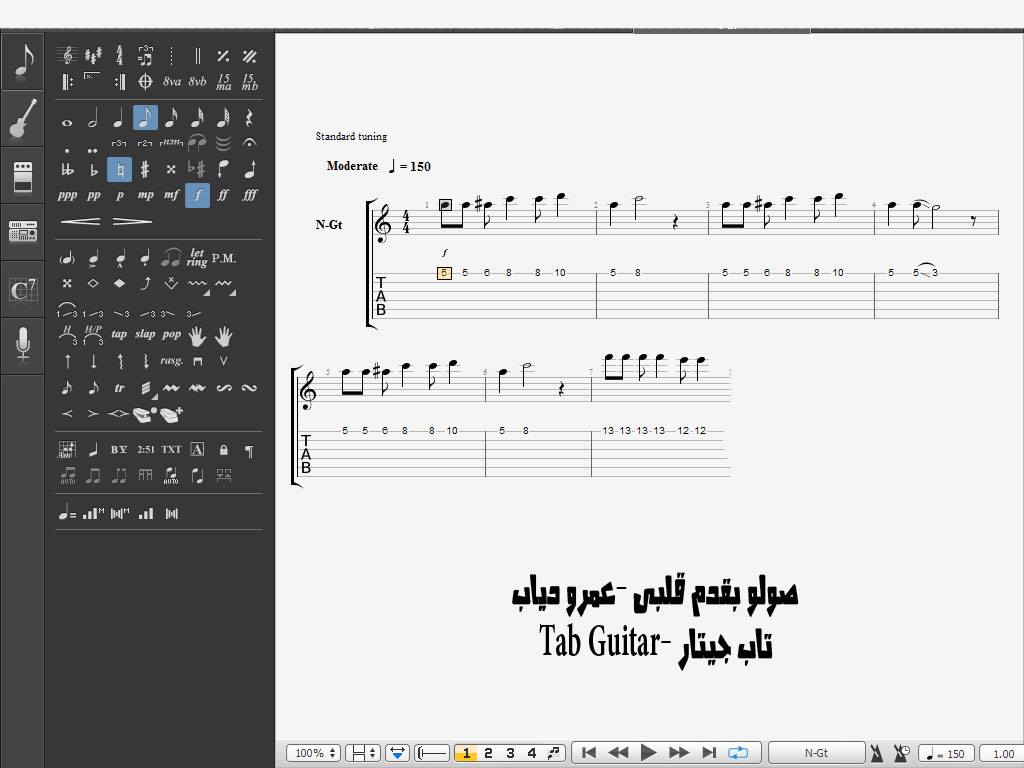Toggle the highlighted natural accidental
Viewport: 1024px width, 768px height.
coord(119,170)
